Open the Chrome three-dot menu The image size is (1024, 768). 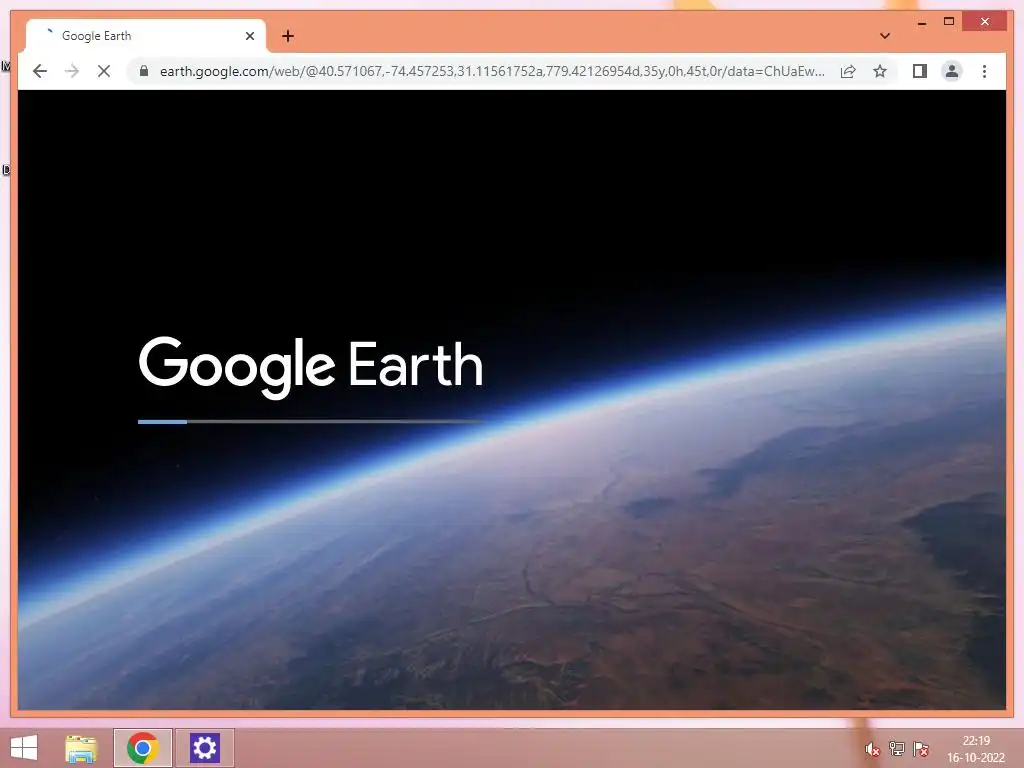(x=984, y=71)
